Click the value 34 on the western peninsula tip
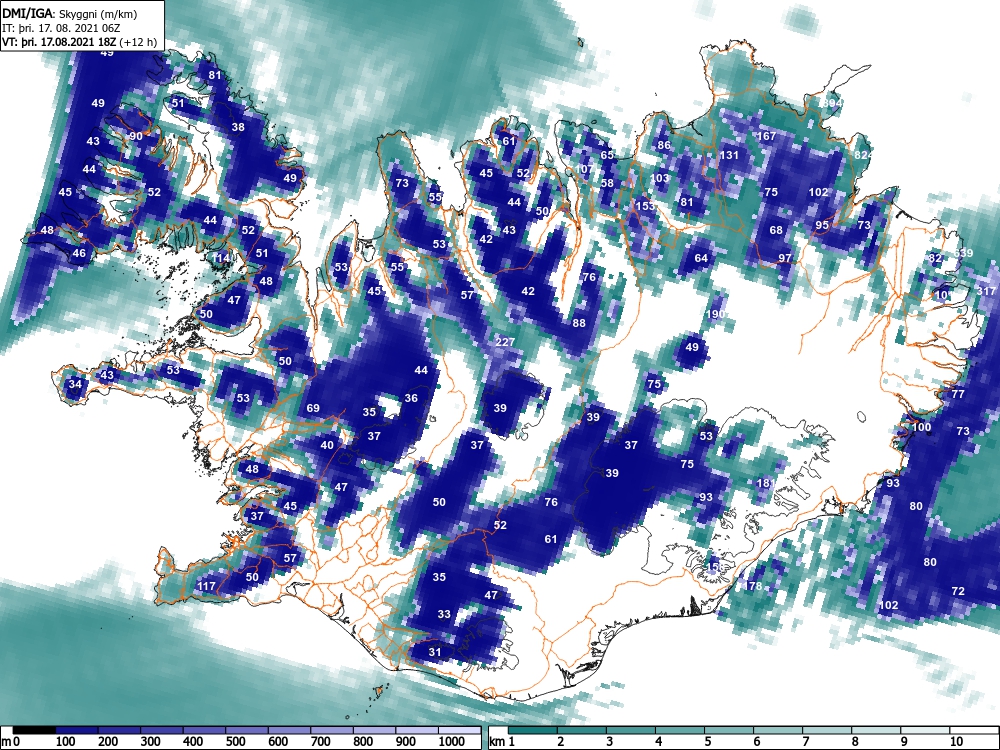 point(75,384)
